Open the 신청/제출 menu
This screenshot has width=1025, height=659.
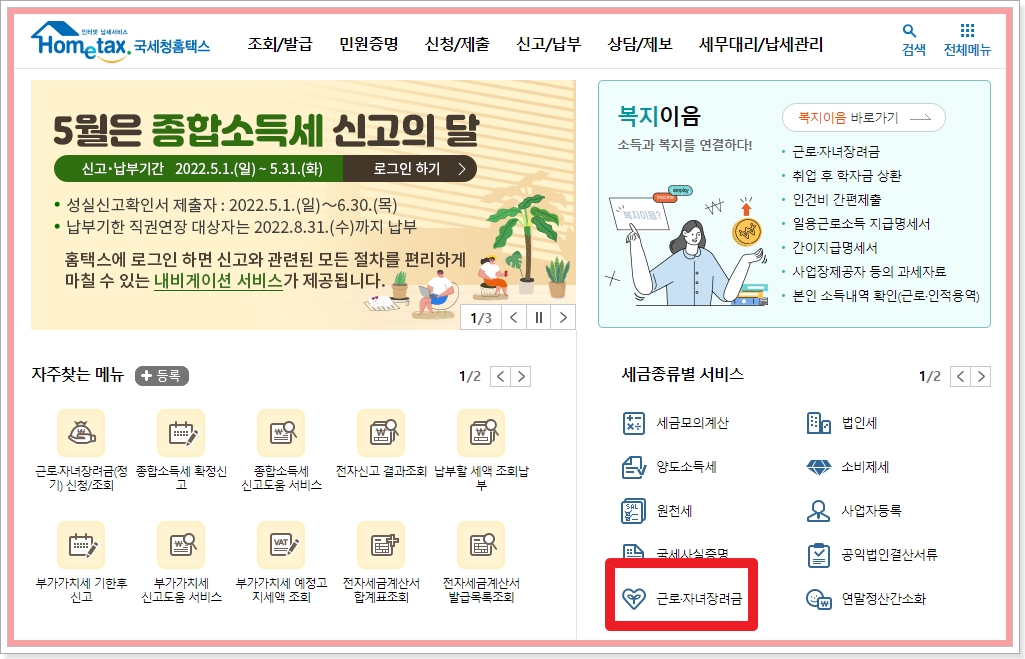tap(457, 44)
